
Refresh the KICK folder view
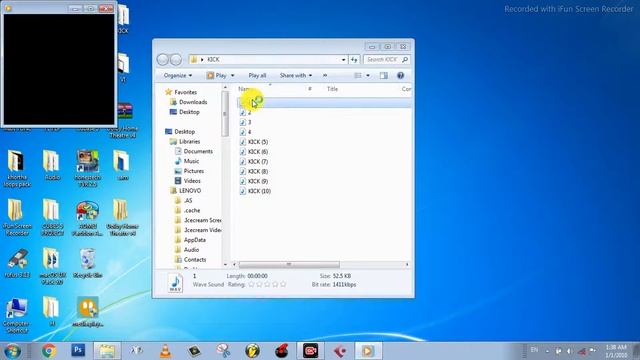354,60
